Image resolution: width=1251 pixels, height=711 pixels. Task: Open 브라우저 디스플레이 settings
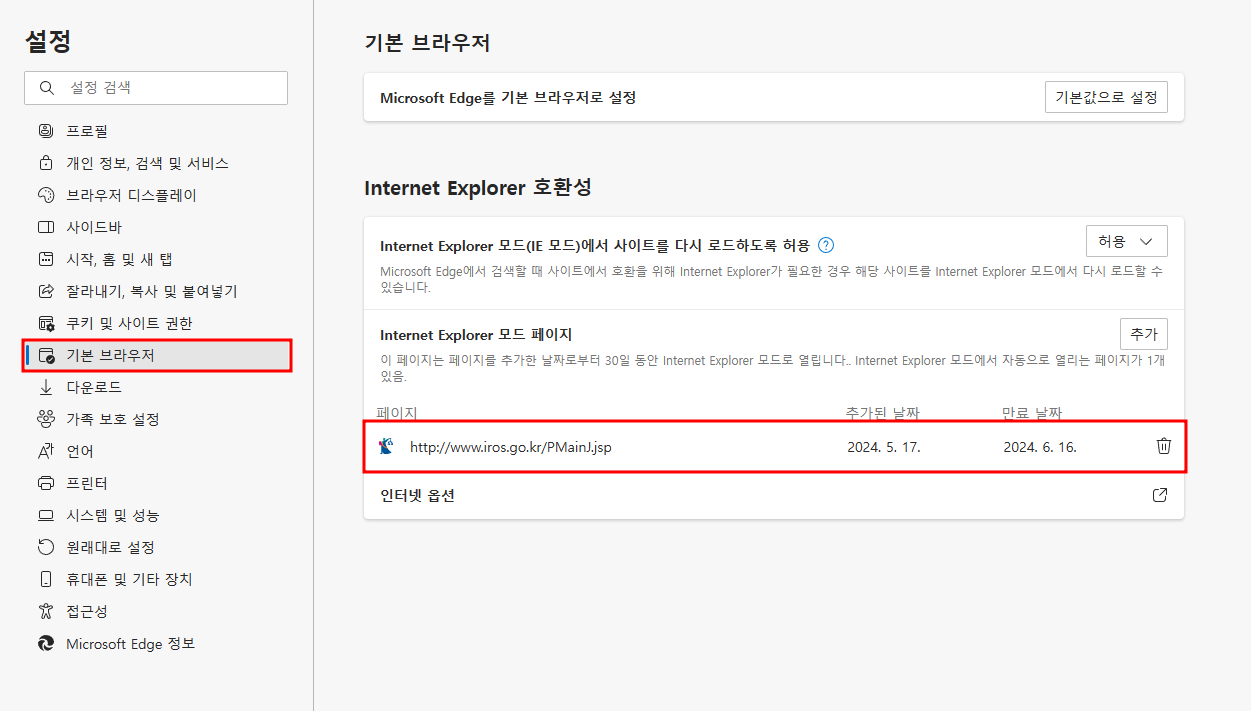(156, 195)
